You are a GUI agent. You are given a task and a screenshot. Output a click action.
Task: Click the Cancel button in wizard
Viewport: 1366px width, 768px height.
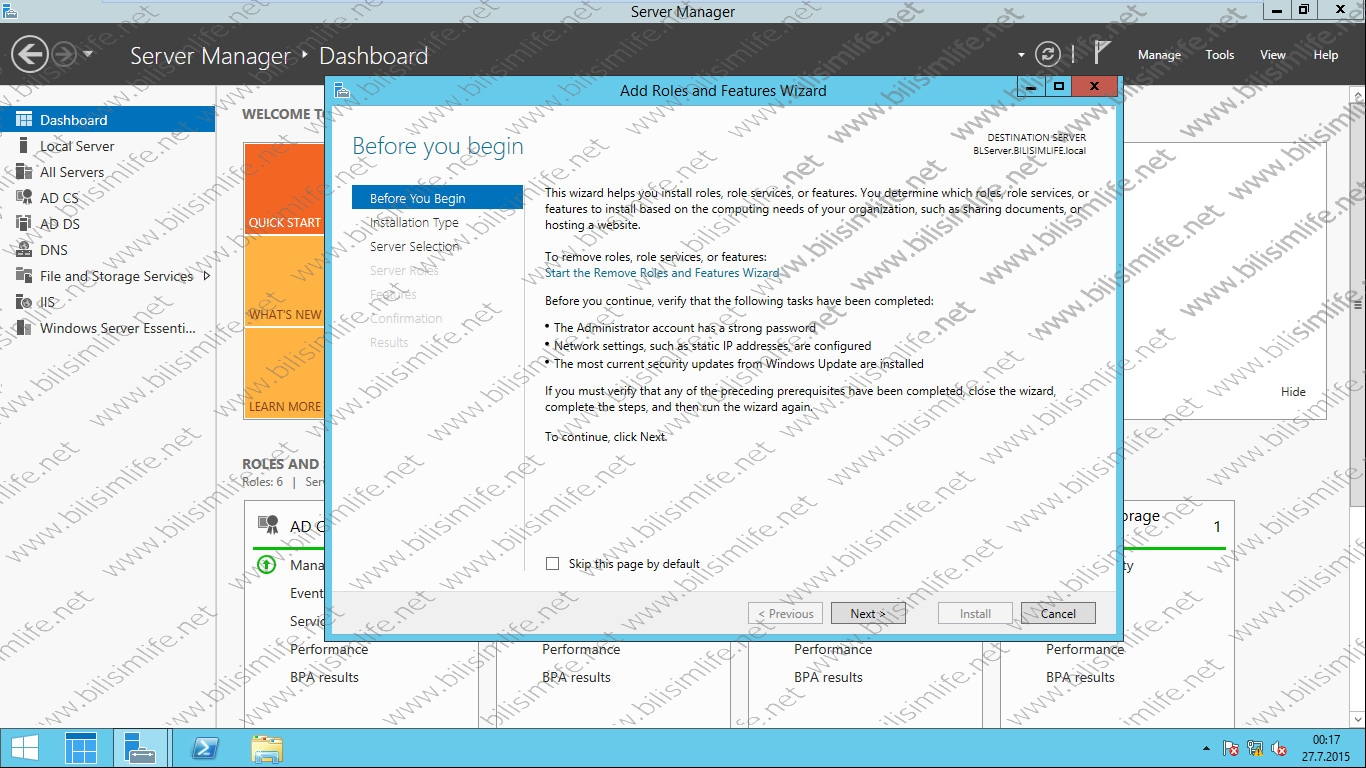coord(1058,613)
